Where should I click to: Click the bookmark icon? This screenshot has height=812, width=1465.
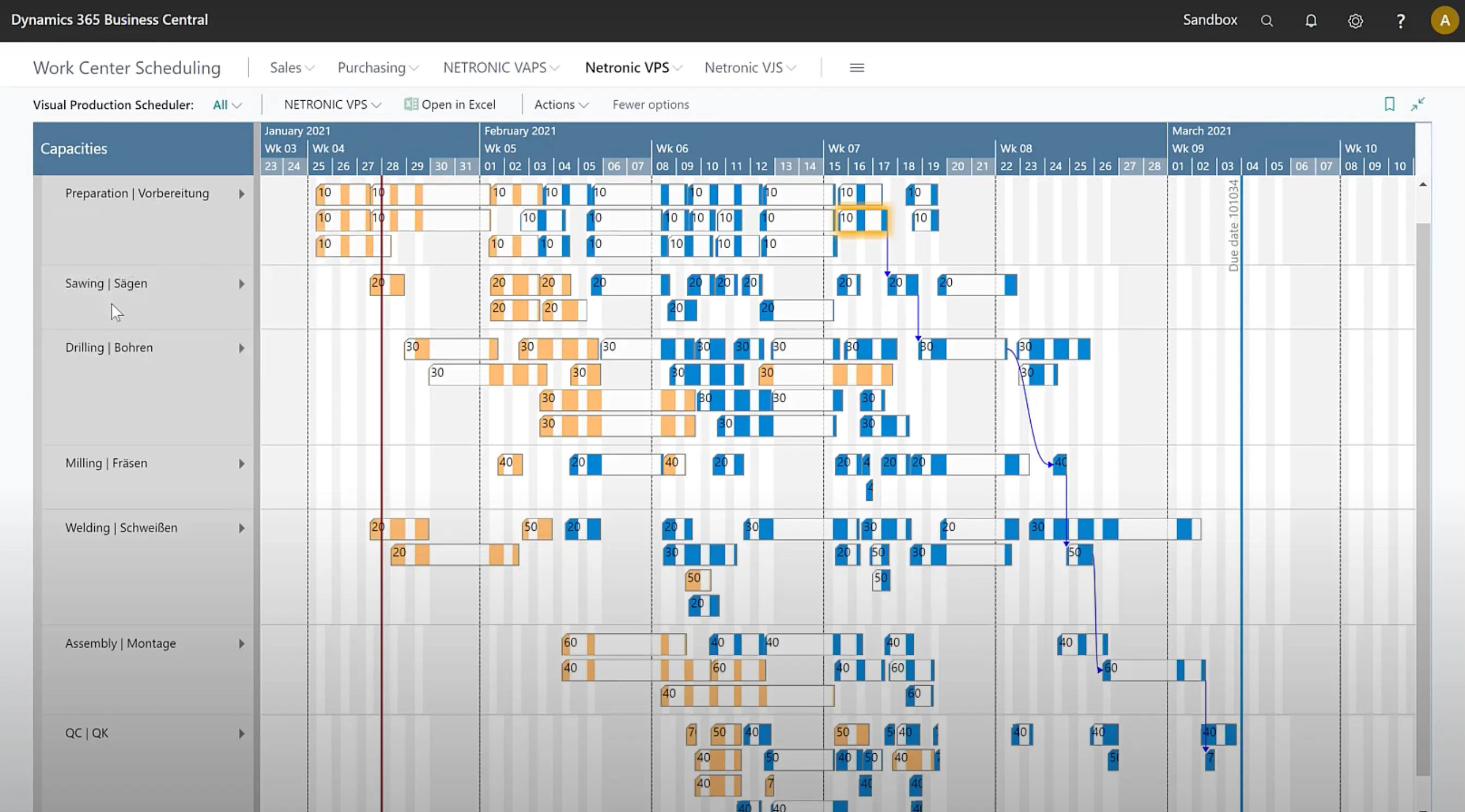pos(1389,104)
